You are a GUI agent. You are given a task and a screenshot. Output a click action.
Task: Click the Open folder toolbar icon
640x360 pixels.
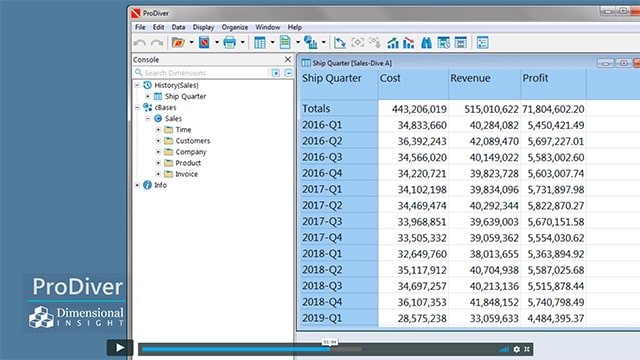(x=178, y=42)
